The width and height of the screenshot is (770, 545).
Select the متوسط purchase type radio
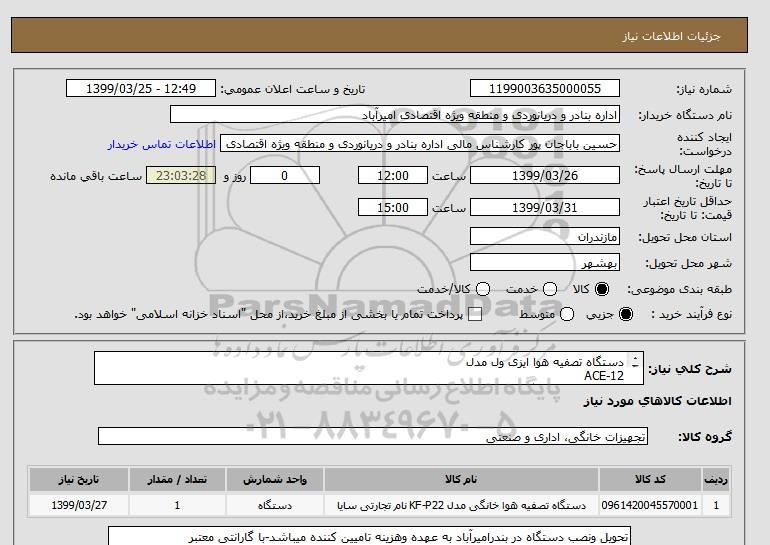(567, 314)
